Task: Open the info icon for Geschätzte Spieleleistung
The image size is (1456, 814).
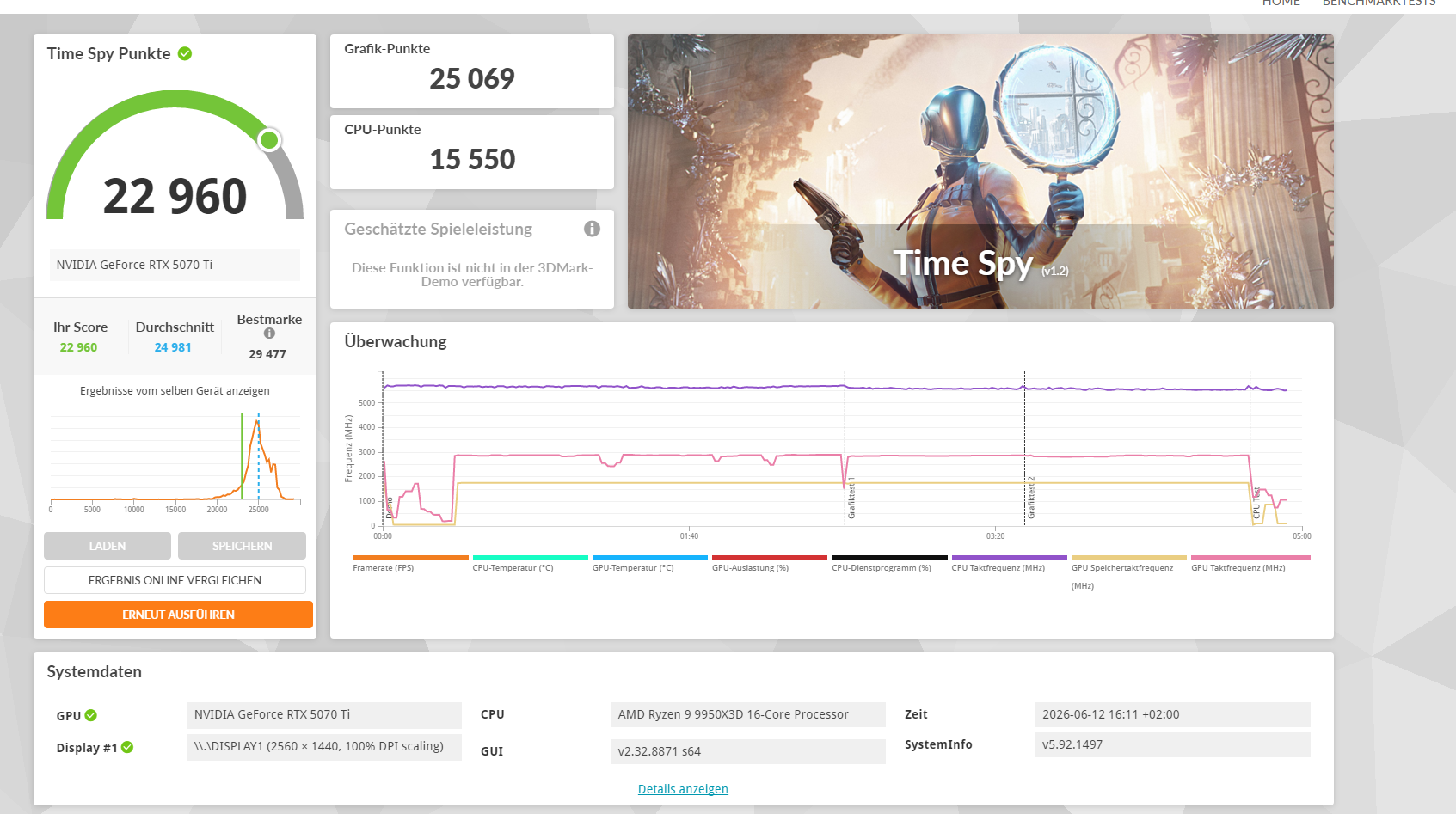Action: (592, 229)
